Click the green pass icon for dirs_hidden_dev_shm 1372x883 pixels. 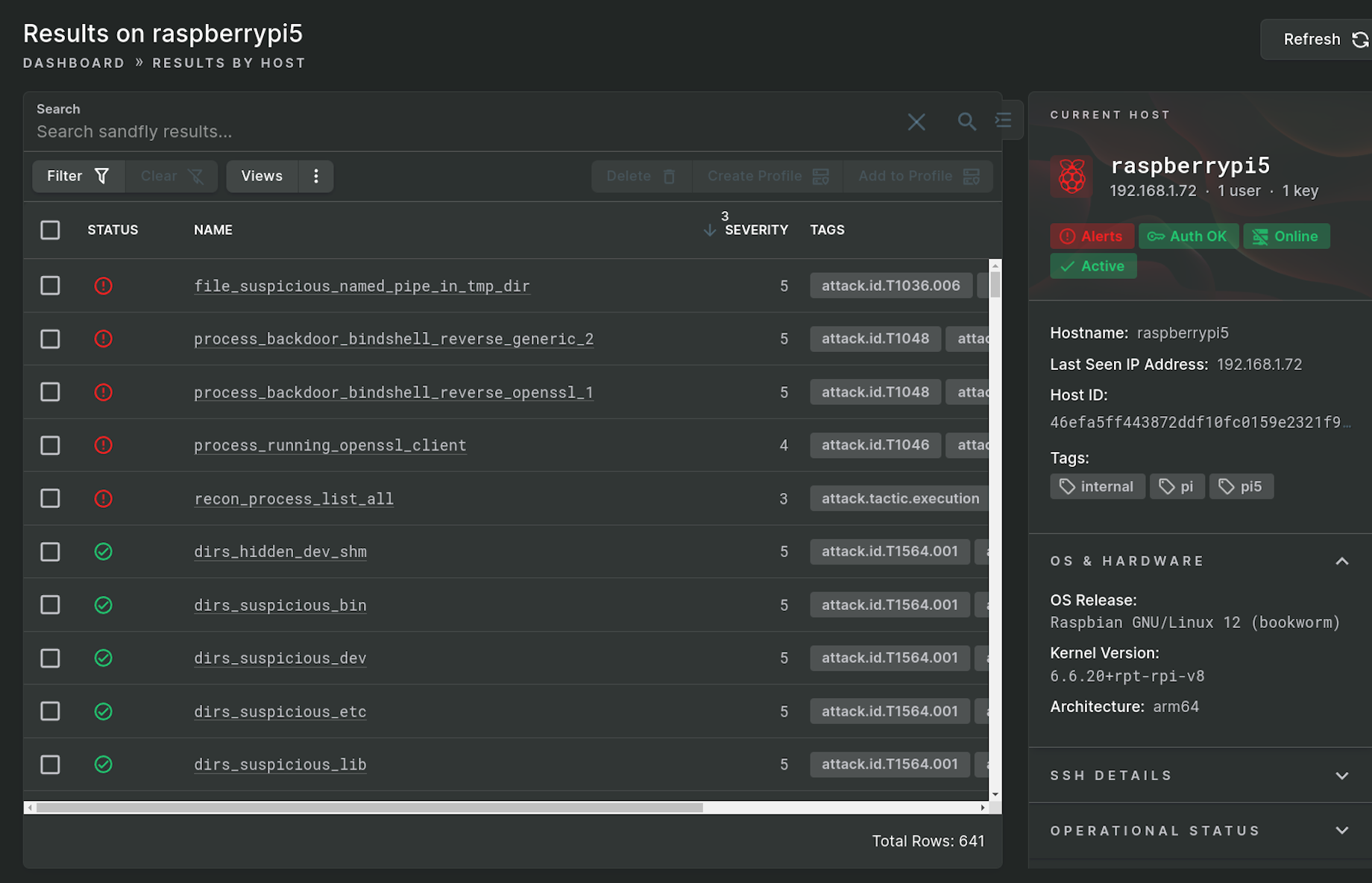pyautogui.click(x=104, y=552)
